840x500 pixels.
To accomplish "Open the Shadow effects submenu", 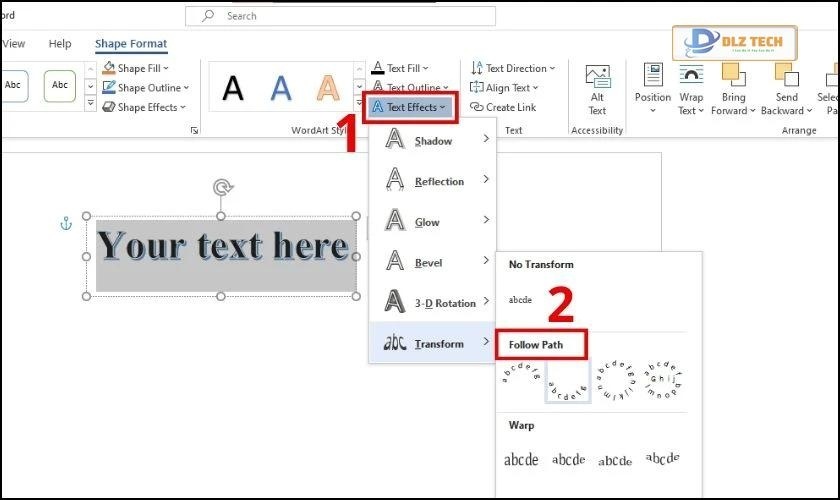I will (432, 141).
